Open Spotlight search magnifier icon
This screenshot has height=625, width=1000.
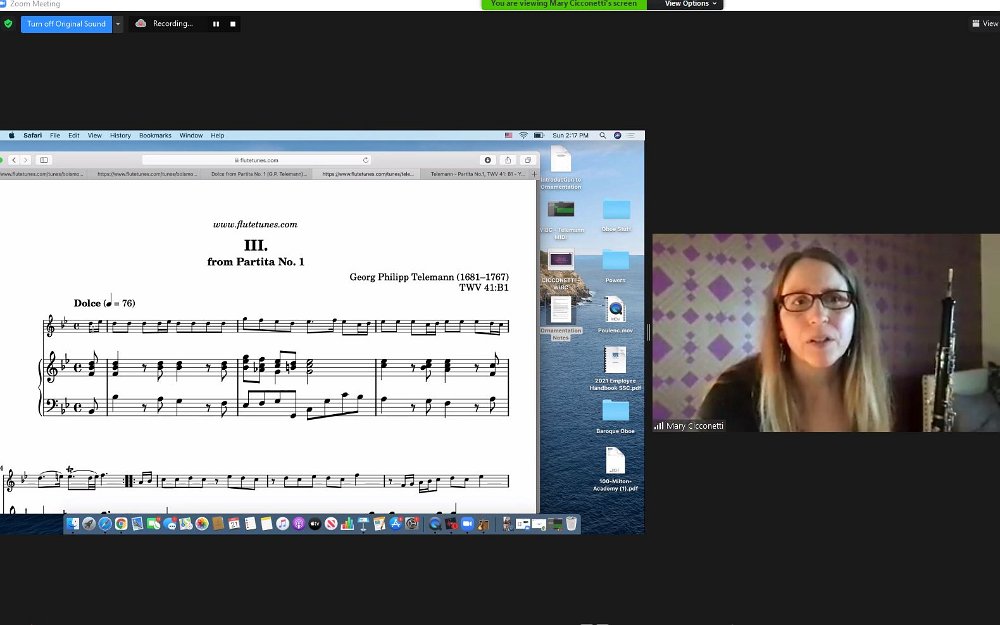coord(602,135)
